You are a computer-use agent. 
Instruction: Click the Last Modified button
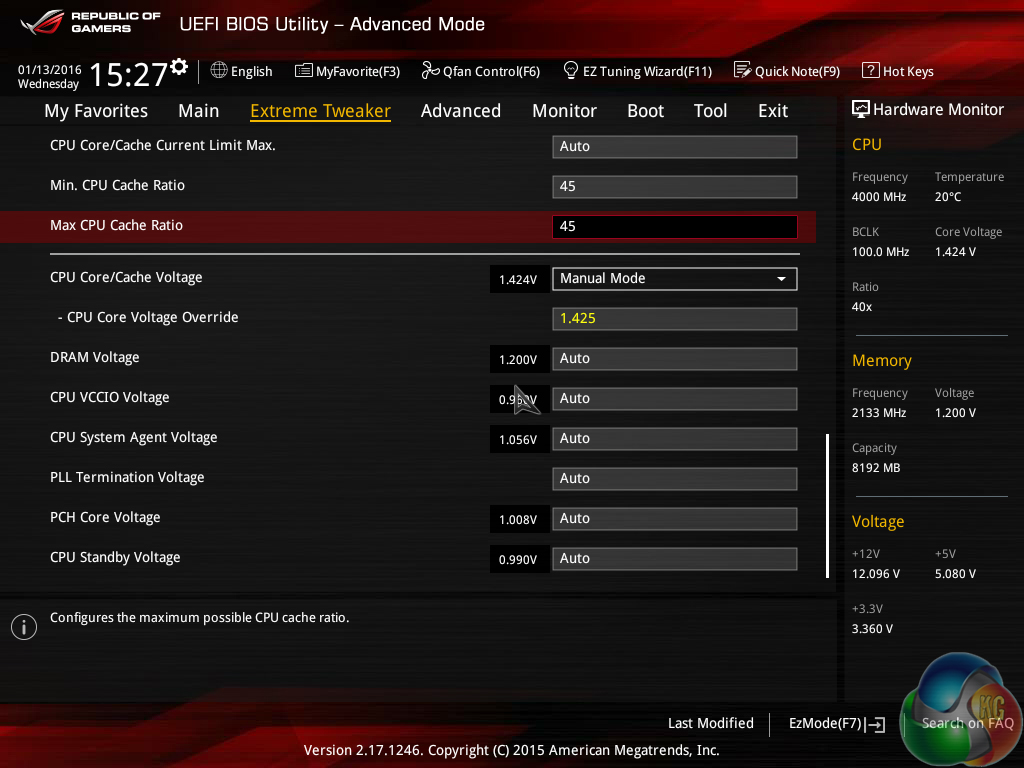click(711, 723)
